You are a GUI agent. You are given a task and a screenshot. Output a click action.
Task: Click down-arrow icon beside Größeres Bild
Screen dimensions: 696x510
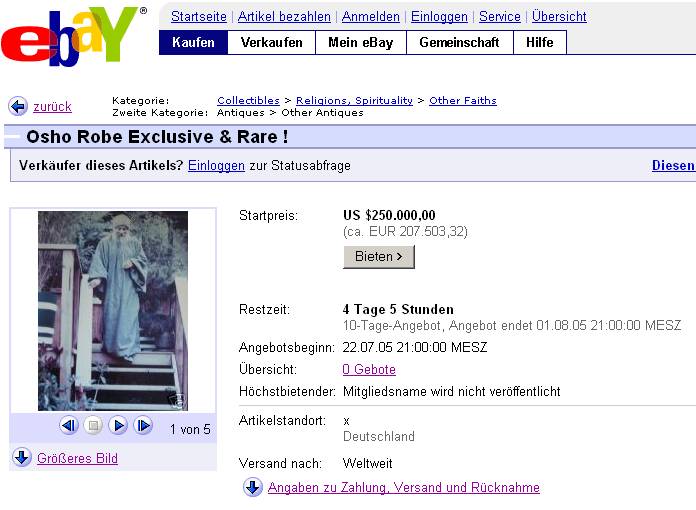[x=22, y=457]
